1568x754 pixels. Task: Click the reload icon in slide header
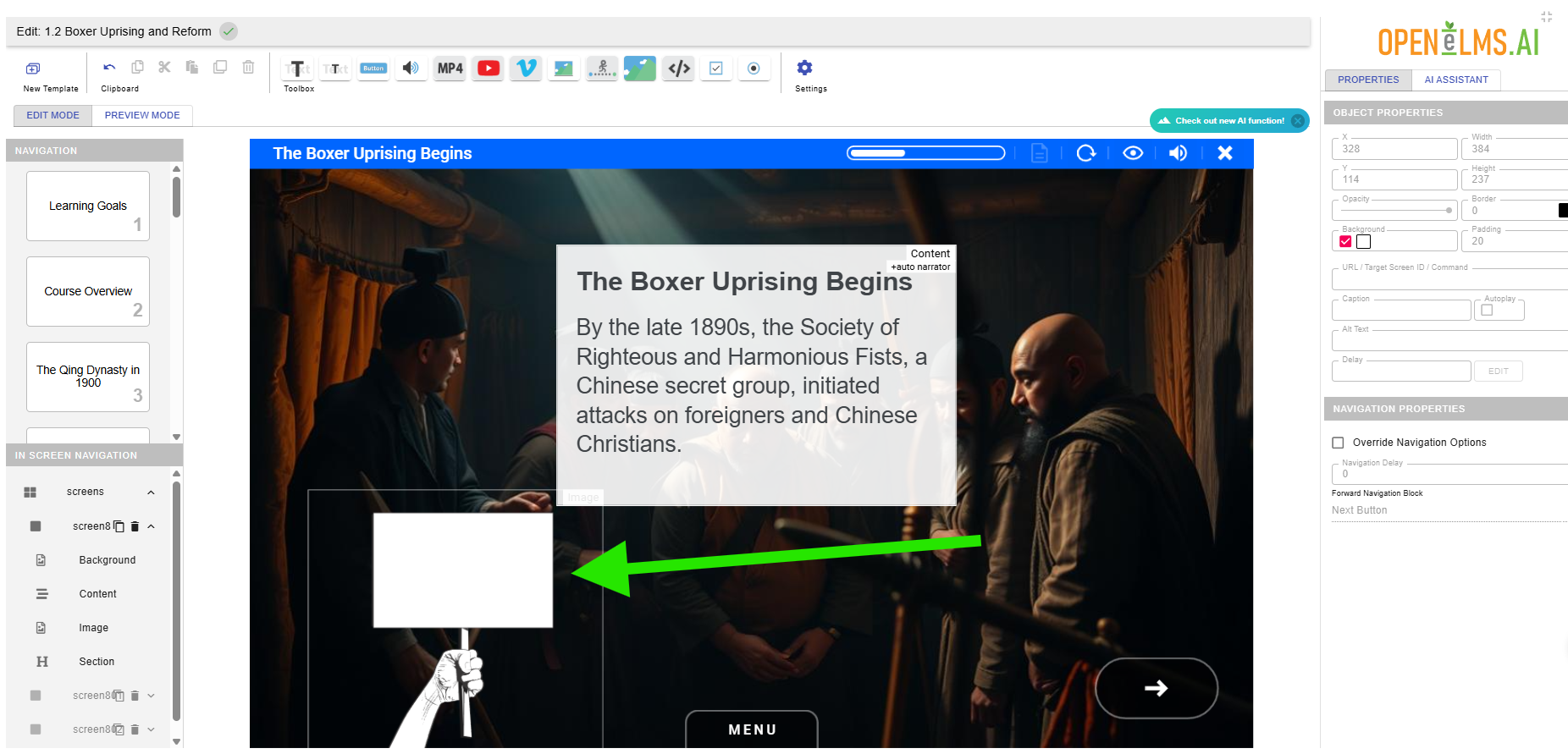pyautogui.click(x=1086, y=153)
